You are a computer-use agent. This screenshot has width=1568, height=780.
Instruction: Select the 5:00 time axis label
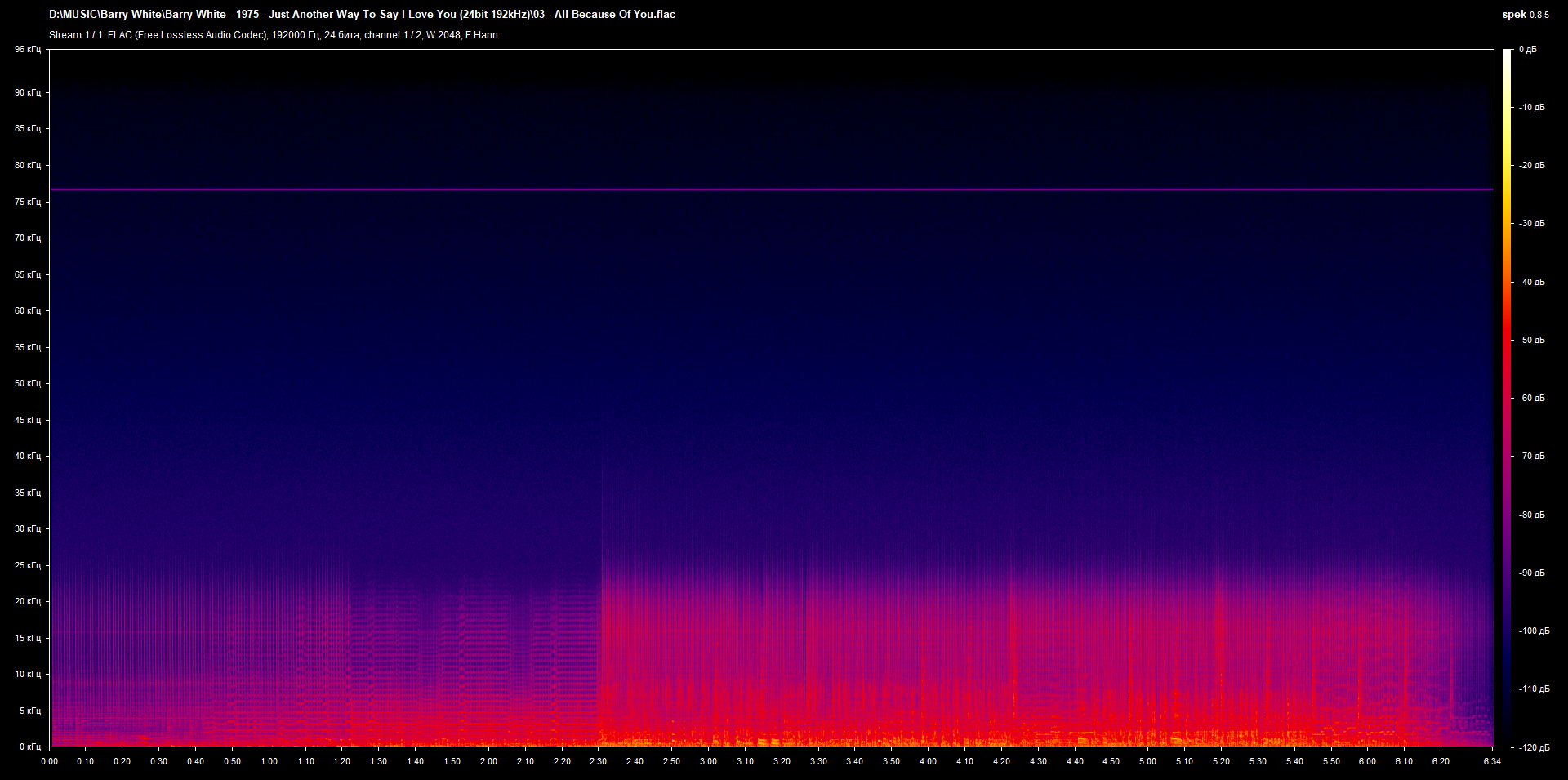pyautogui.click(x=1147, y=761)
